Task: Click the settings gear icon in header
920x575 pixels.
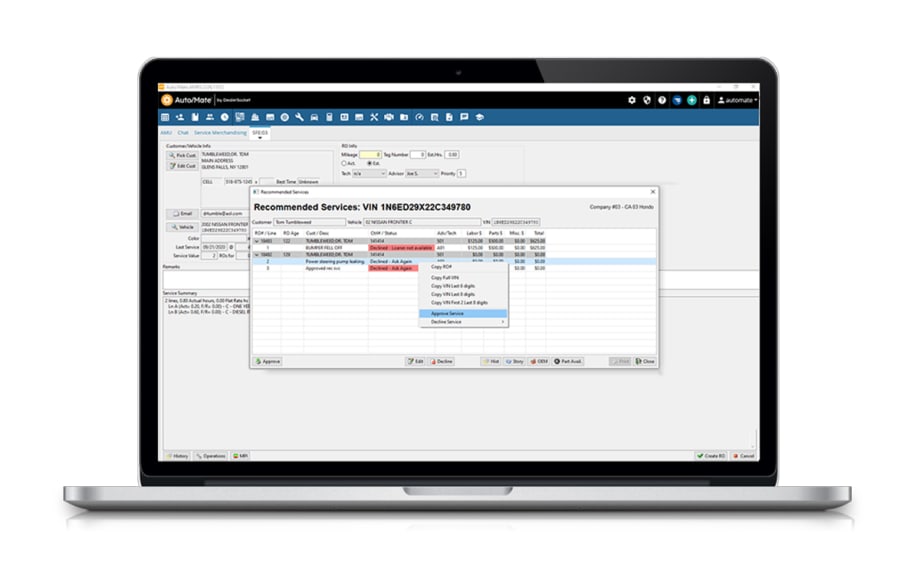Action: coord(631,100)
